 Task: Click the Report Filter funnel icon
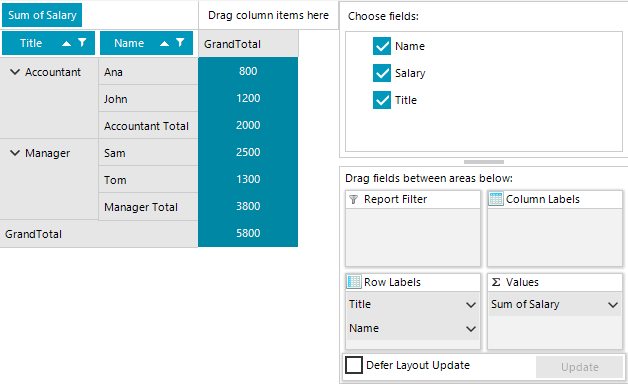point(354,199)
